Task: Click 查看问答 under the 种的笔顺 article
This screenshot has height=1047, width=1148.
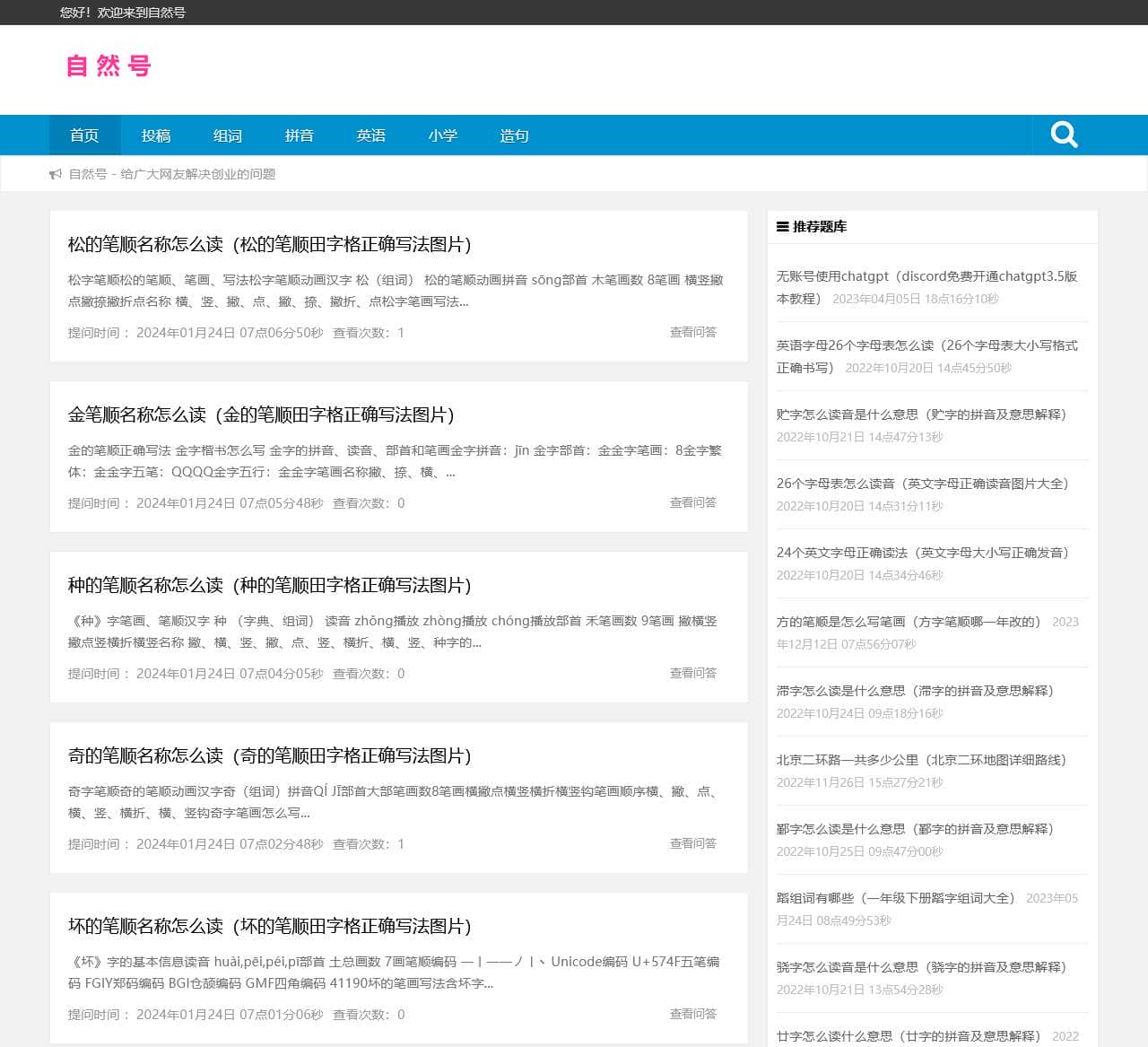Action: [x=691, y=673]
